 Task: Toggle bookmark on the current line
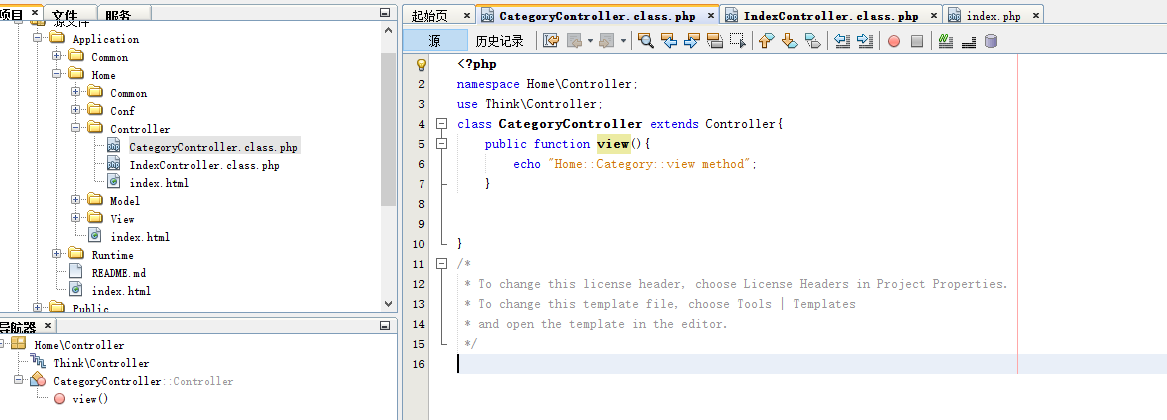(x=813, y=41)
